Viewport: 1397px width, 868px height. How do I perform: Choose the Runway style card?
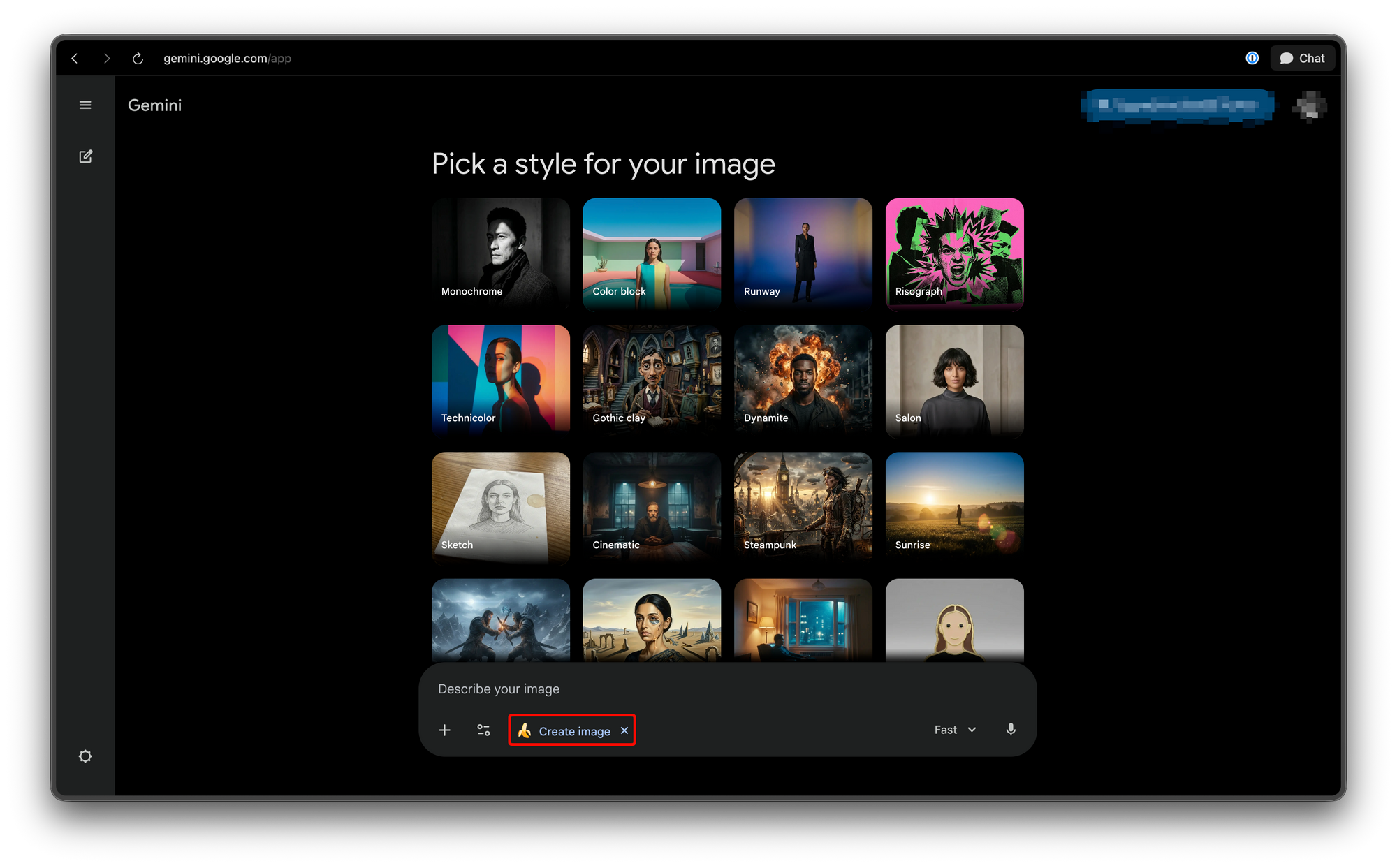tap(803, 254)
